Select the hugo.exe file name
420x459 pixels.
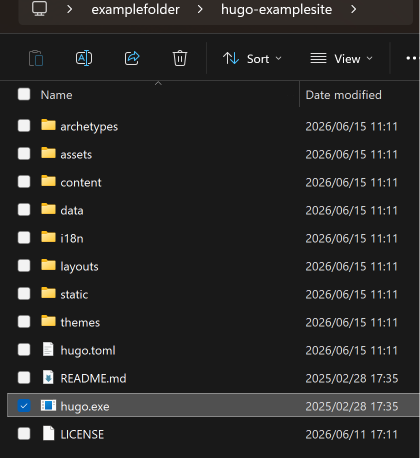point(85,407)
